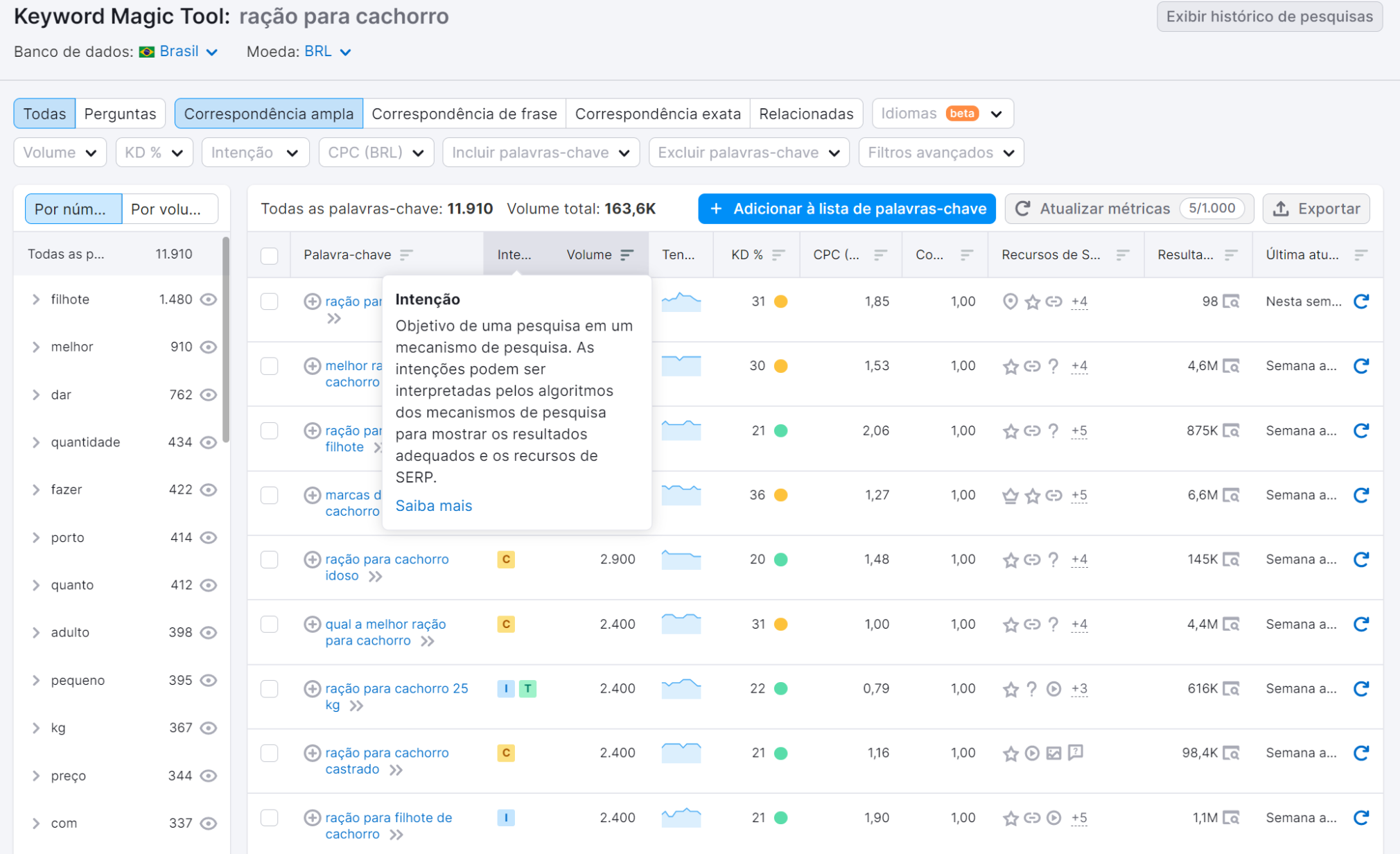Sort the table by KD %

(777, 254)
